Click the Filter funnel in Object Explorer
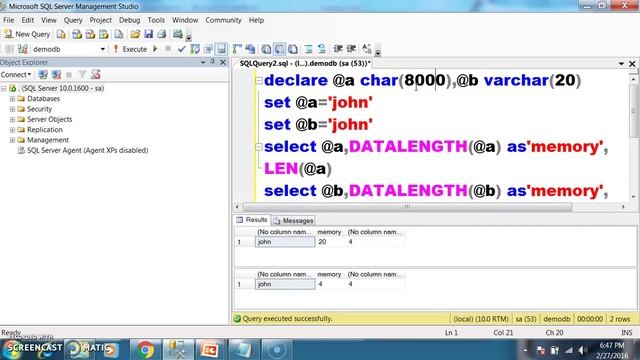640x360 pixels. point(82,74)
